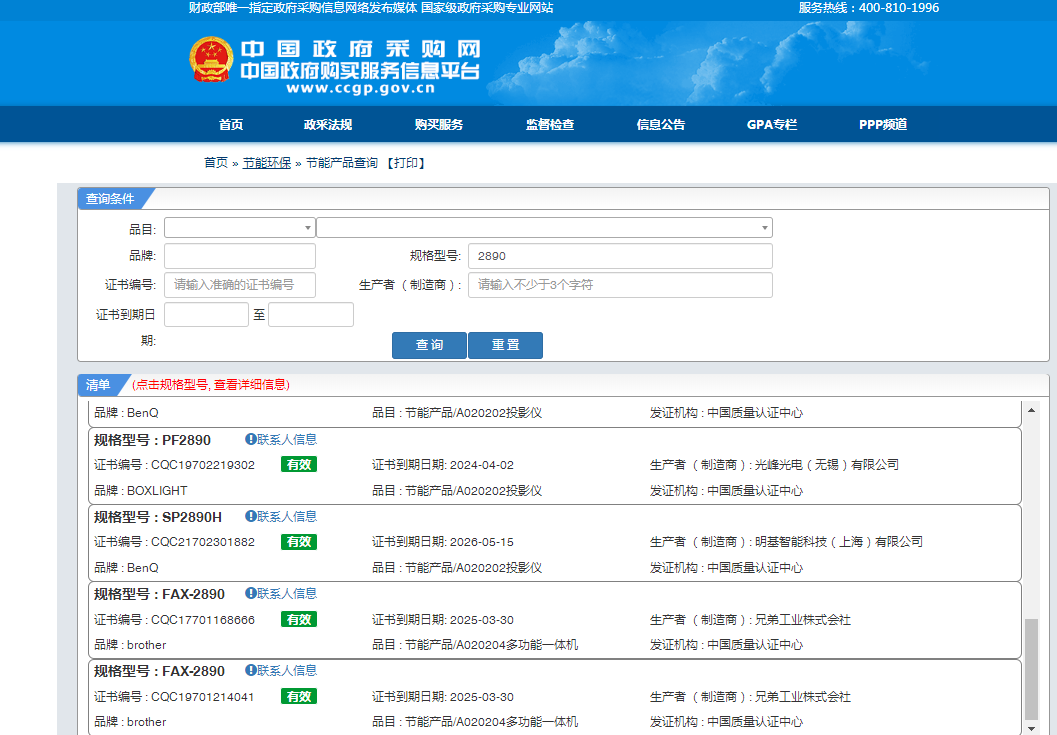
Task: Open the GPA专栏 navigation item
Action: [x=772, y=125]
